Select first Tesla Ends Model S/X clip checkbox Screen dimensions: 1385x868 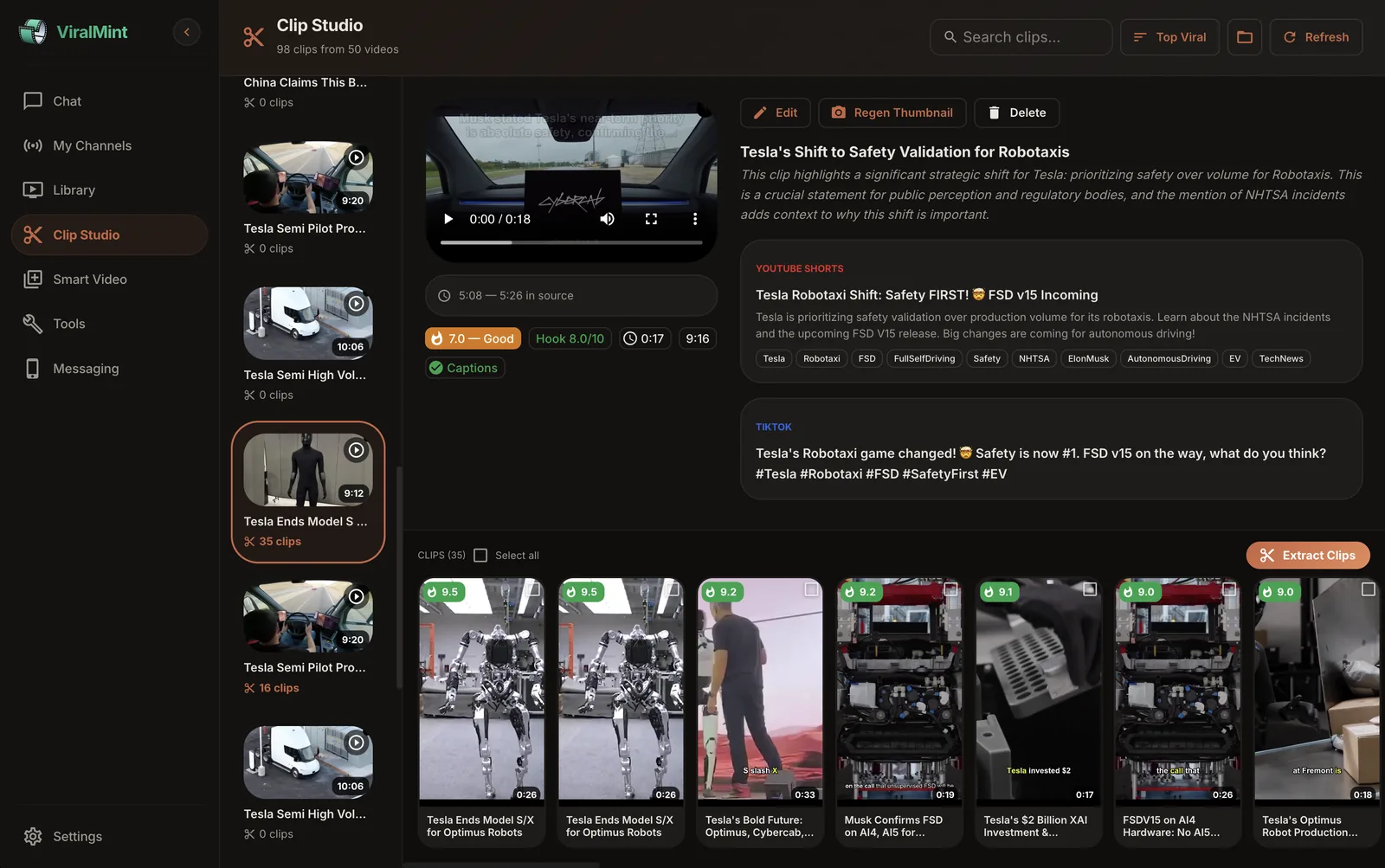[x=533, y=589]
